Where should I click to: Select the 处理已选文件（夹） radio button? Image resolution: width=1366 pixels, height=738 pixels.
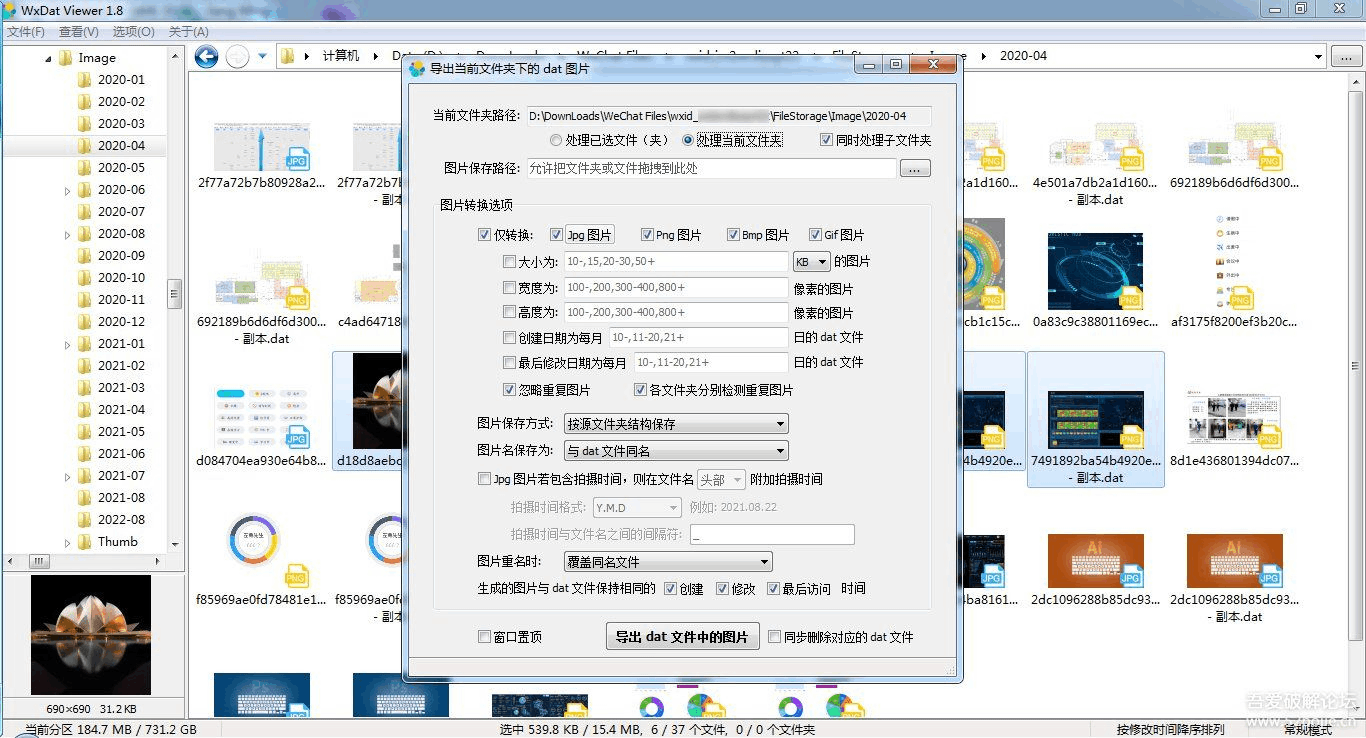pyautogui.click(x=557, y=140)
